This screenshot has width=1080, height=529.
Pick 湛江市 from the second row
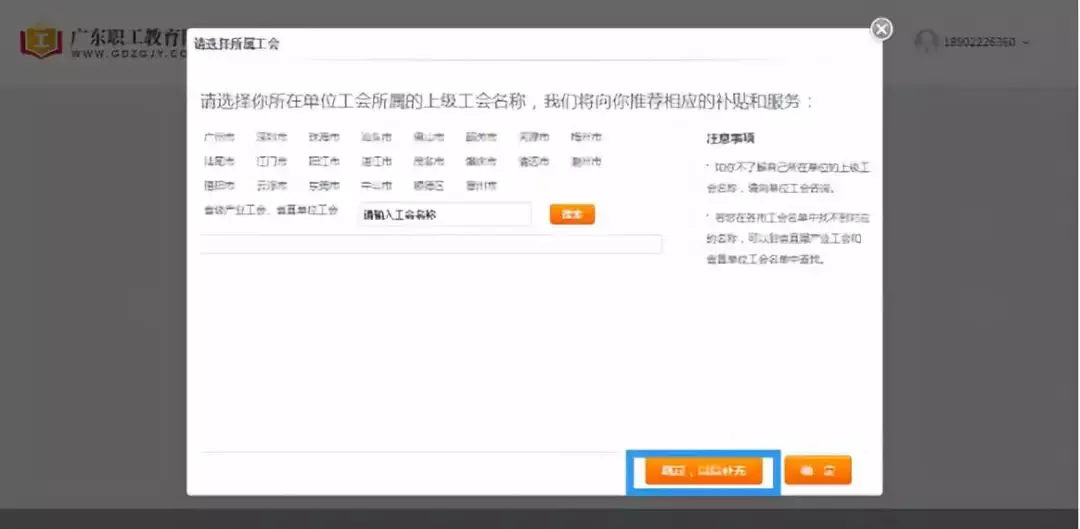(376, 161)
